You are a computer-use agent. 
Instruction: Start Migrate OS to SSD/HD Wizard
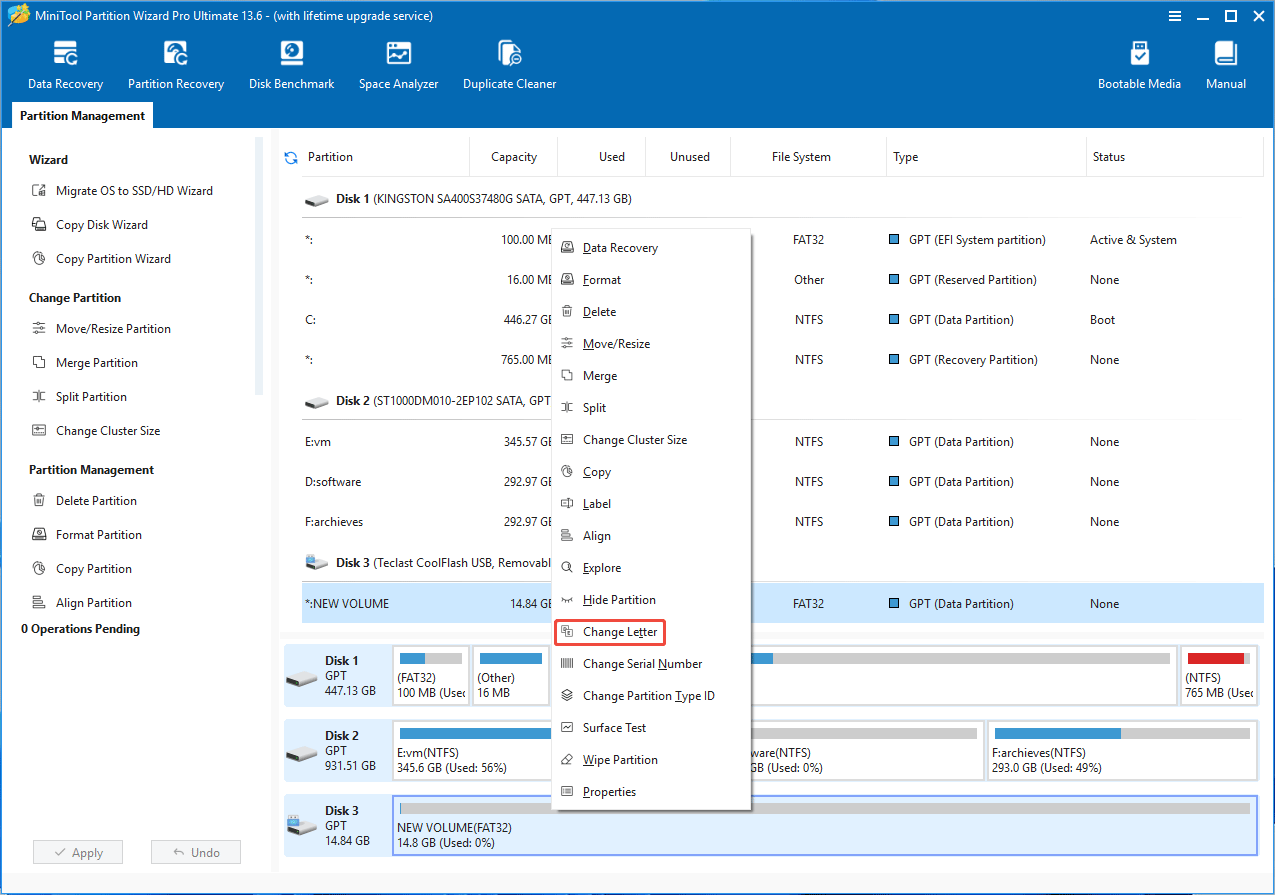point(122,191)
